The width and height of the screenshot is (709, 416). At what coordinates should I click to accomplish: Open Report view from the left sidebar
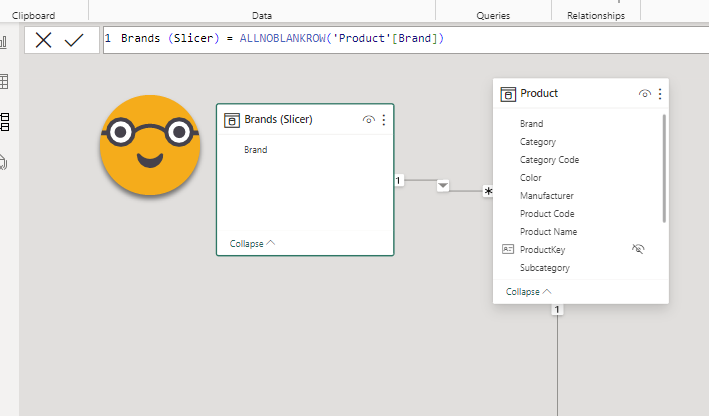click(x=5, y=42)
